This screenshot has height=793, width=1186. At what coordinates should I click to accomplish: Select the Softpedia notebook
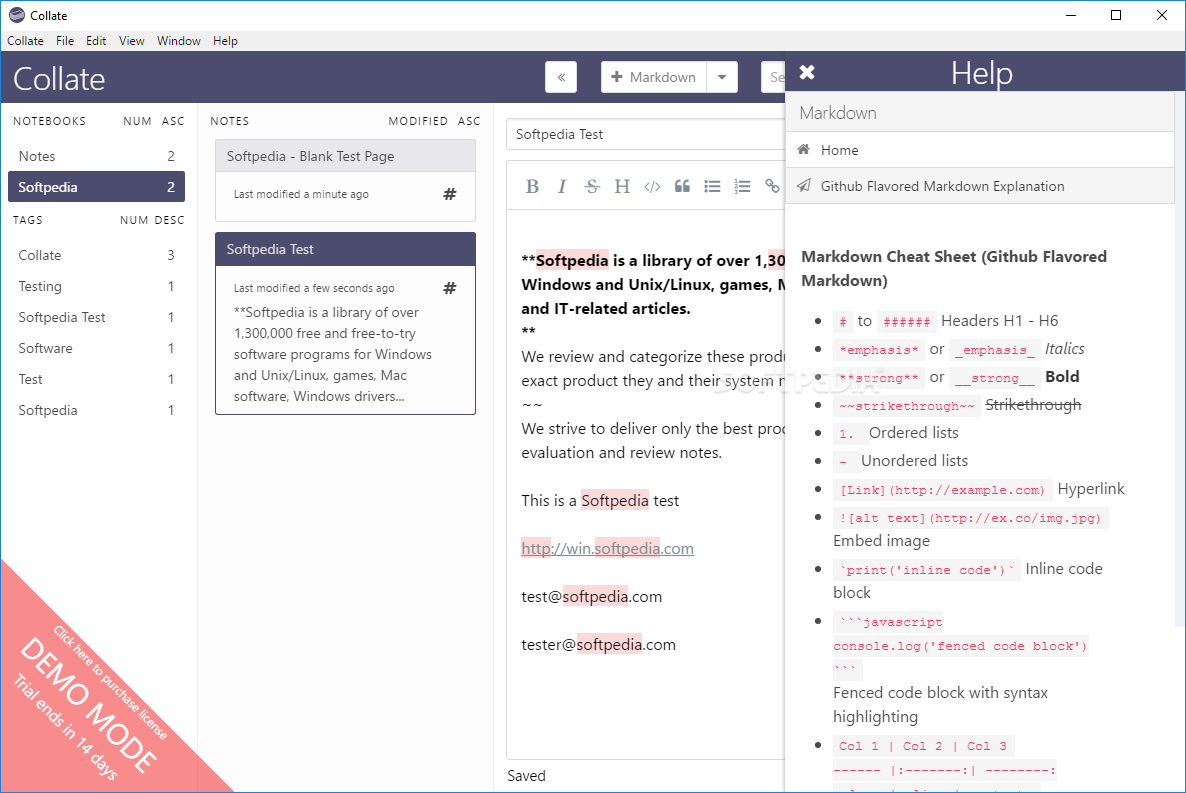click(96, 187)
